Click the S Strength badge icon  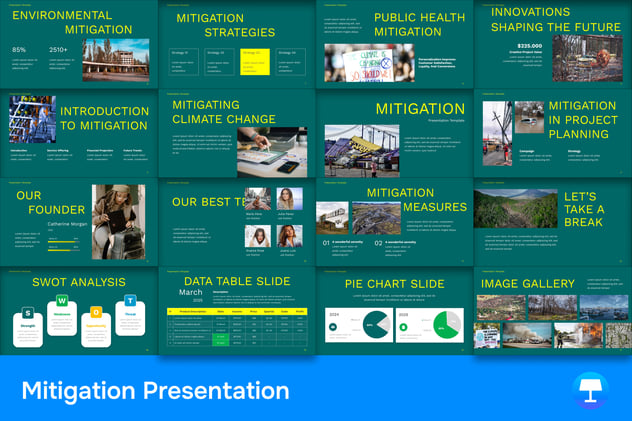click(x=28, y=313)
